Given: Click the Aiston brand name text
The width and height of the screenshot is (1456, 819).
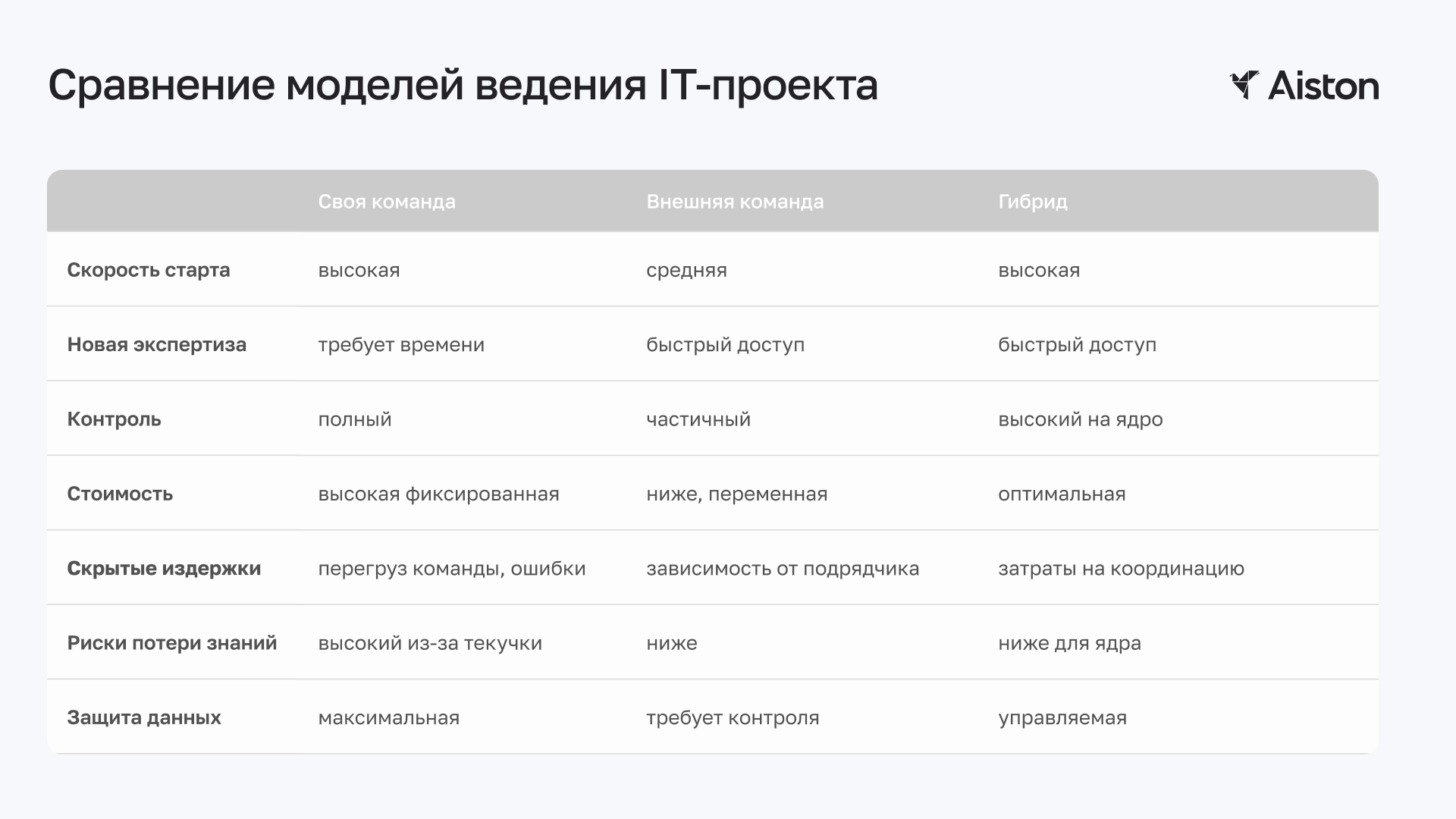Looking at the screenshot, I should (x=1323, y=86).
